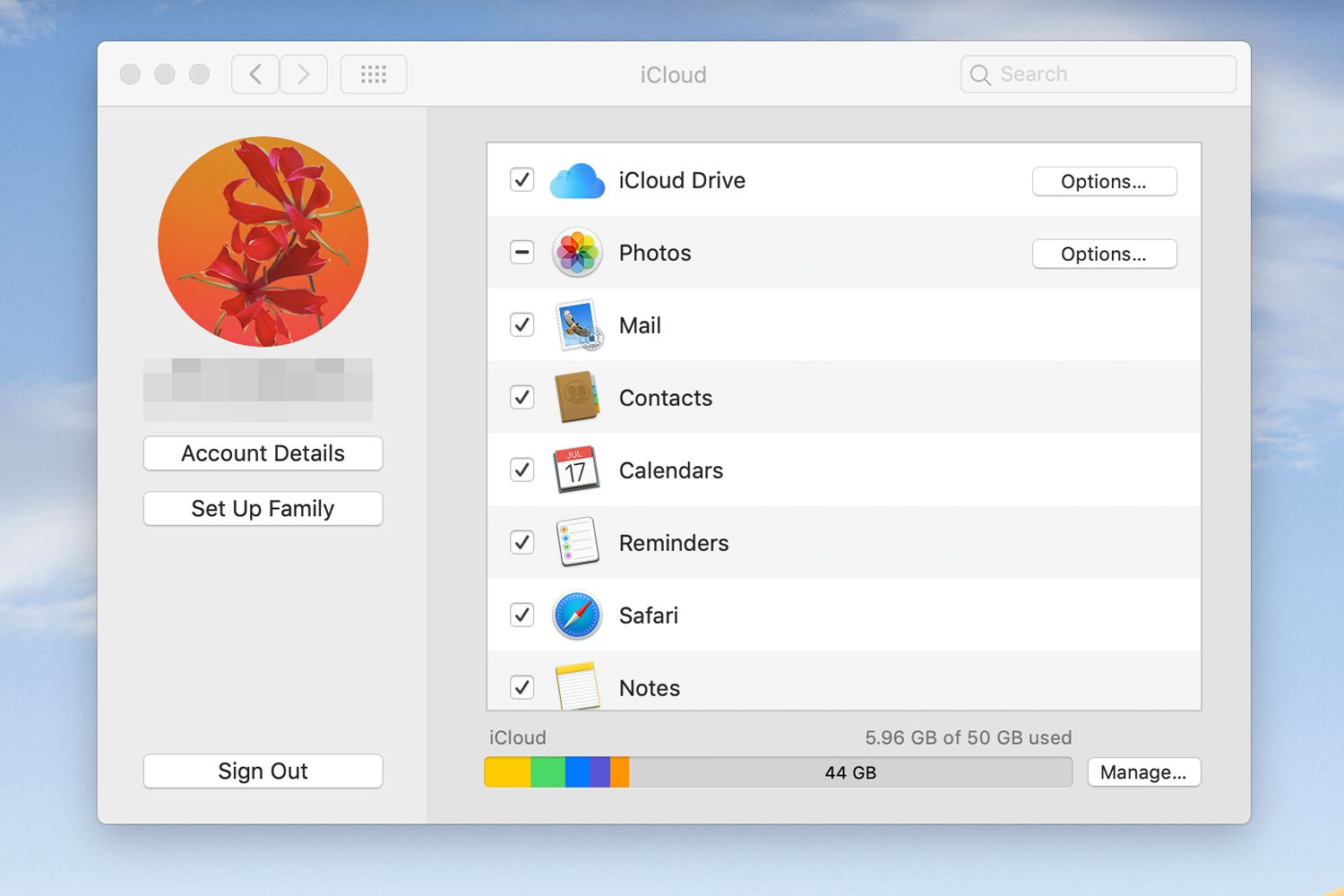Open Photos Options dialog

point(1104,254)
